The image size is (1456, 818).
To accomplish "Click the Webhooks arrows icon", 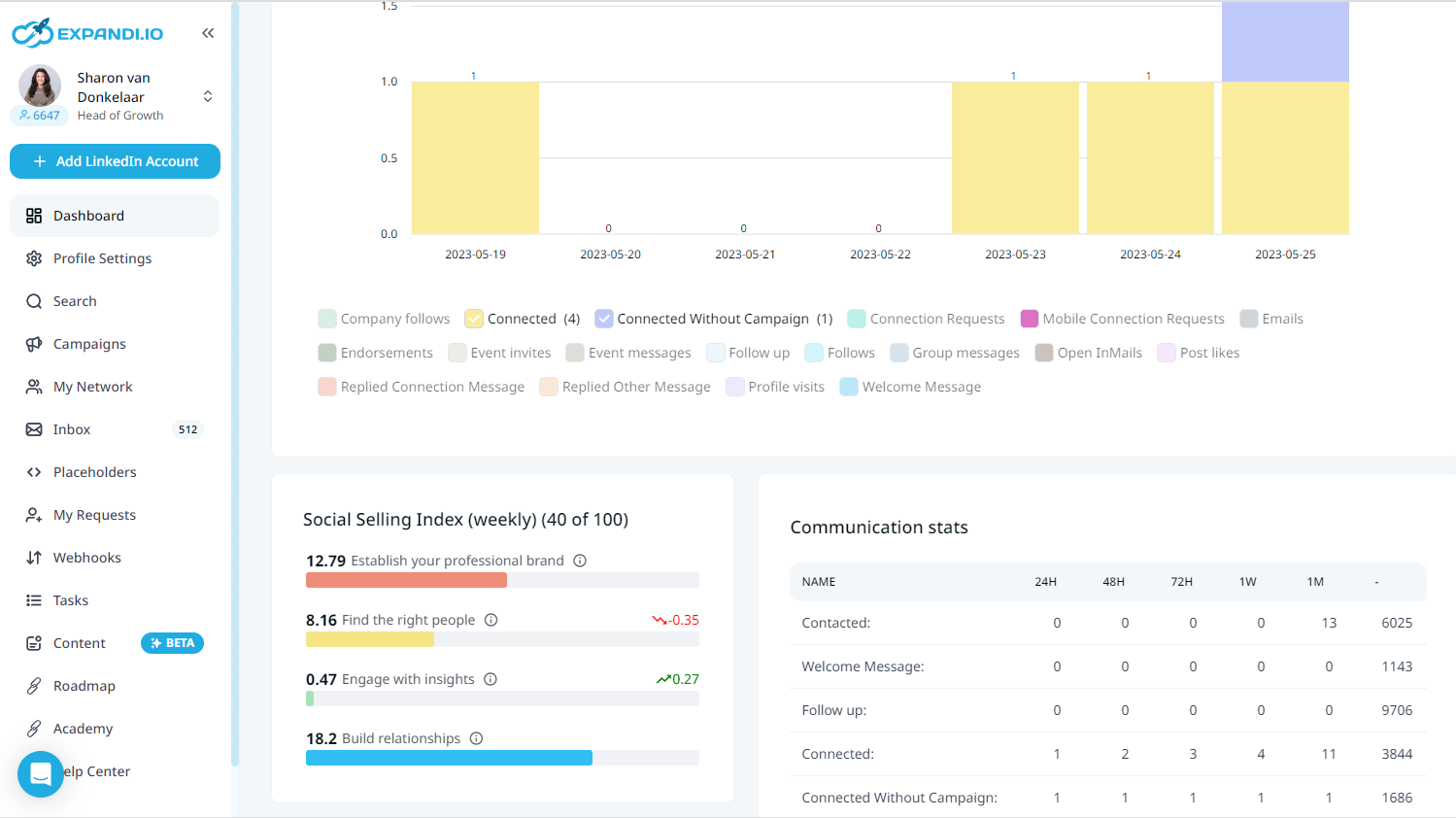I will 34,558.
